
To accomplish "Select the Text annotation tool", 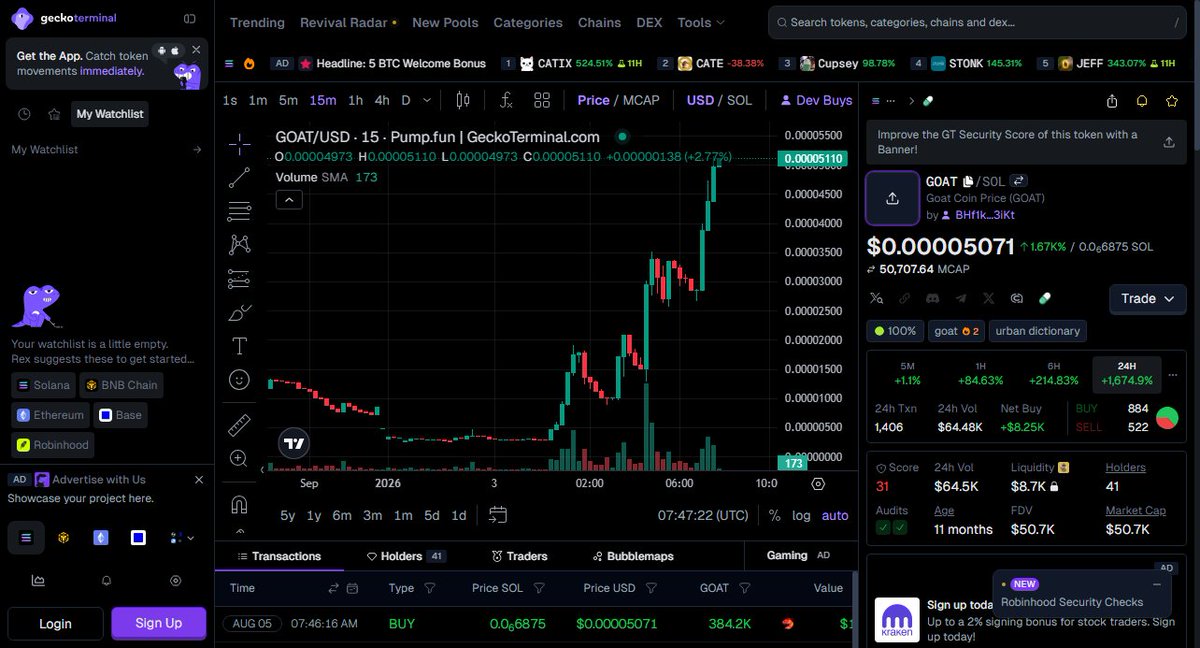I will pos(239,346).
